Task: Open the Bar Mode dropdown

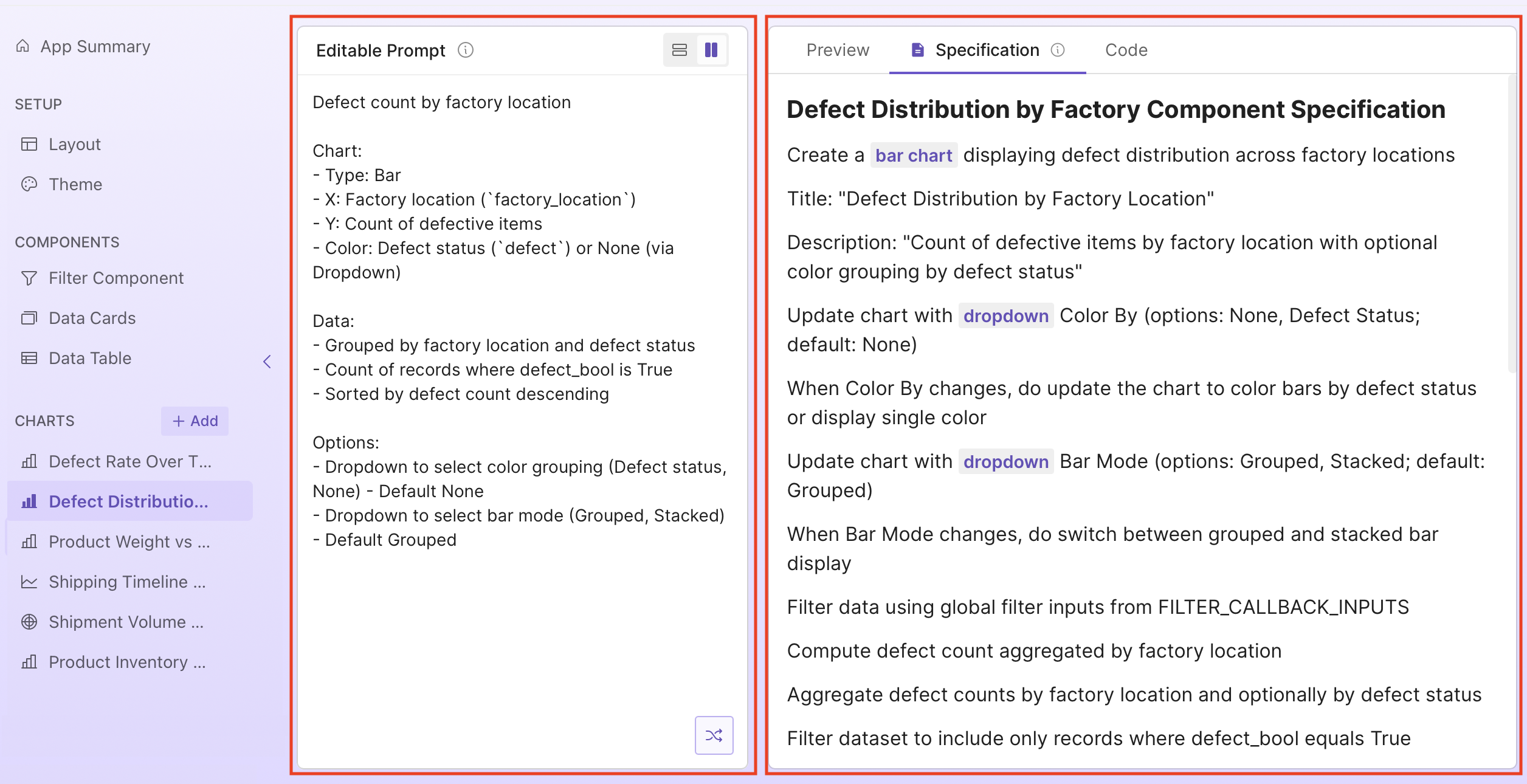Action: point(1005,461)
